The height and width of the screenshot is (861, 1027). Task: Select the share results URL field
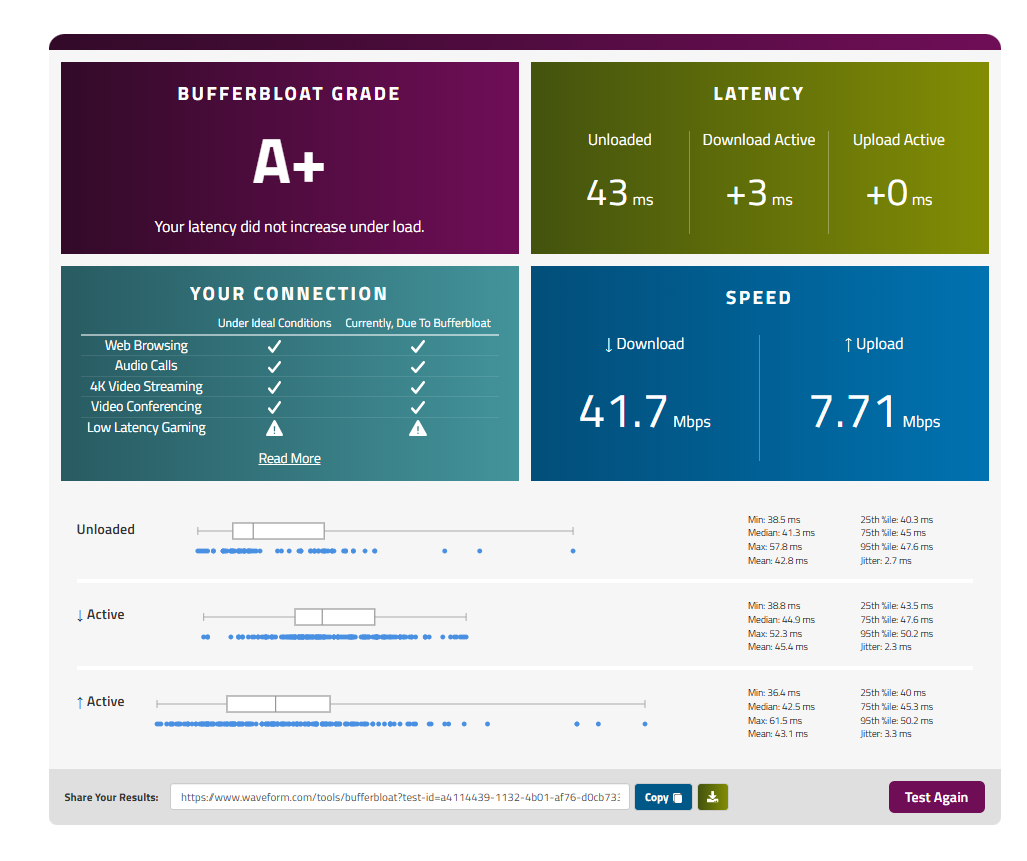(x=400, y=797)
